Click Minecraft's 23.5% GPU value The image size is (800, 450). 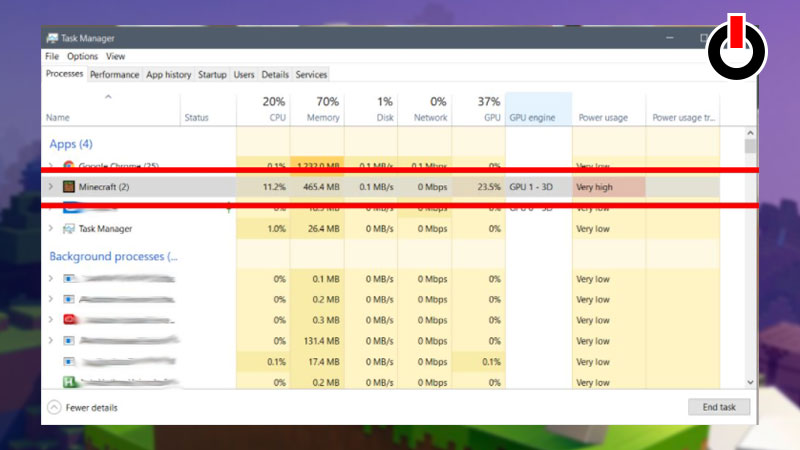tap(489, 187)
